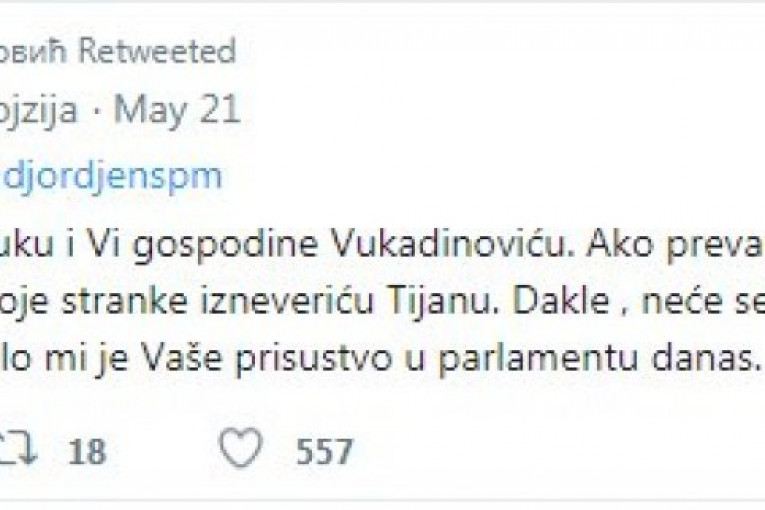765x510 pixels.
Task: Open the @djordjenspm mention link
Action: 110,176
